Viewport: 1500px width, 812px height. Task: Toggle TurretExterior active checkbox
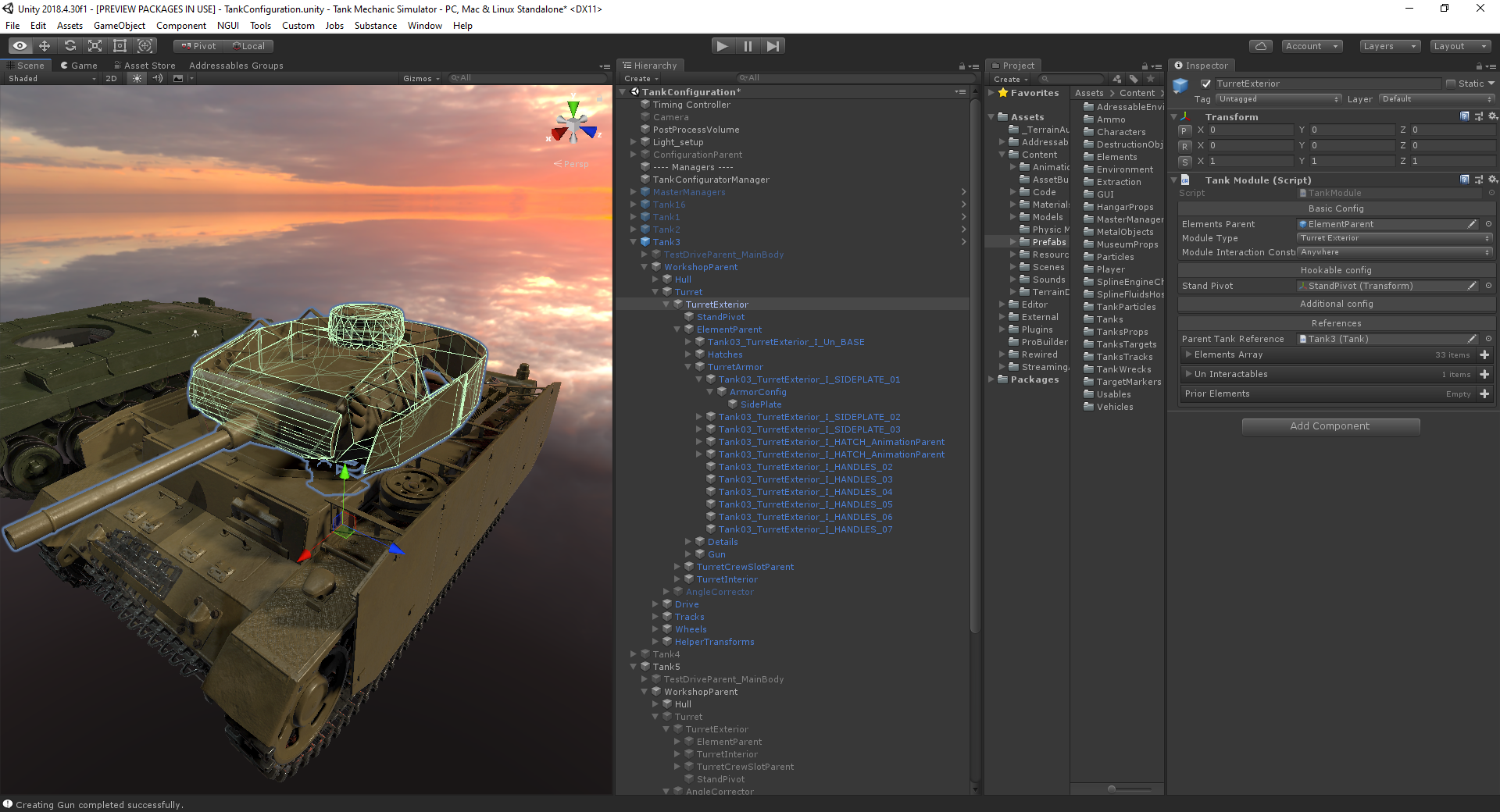(x=1205, y=84)
